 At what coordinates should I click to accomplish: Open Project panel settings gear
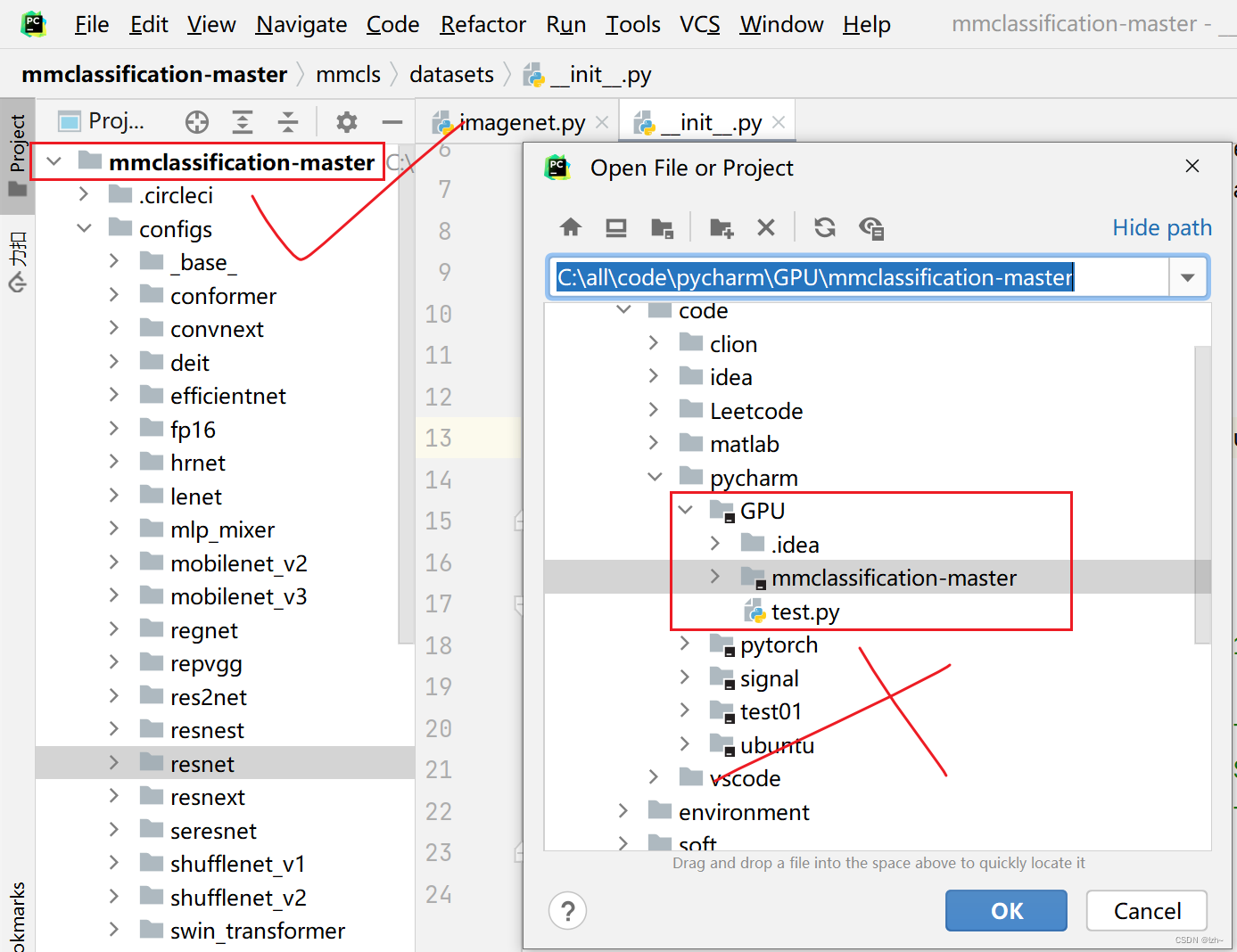[x=346, y=122]
